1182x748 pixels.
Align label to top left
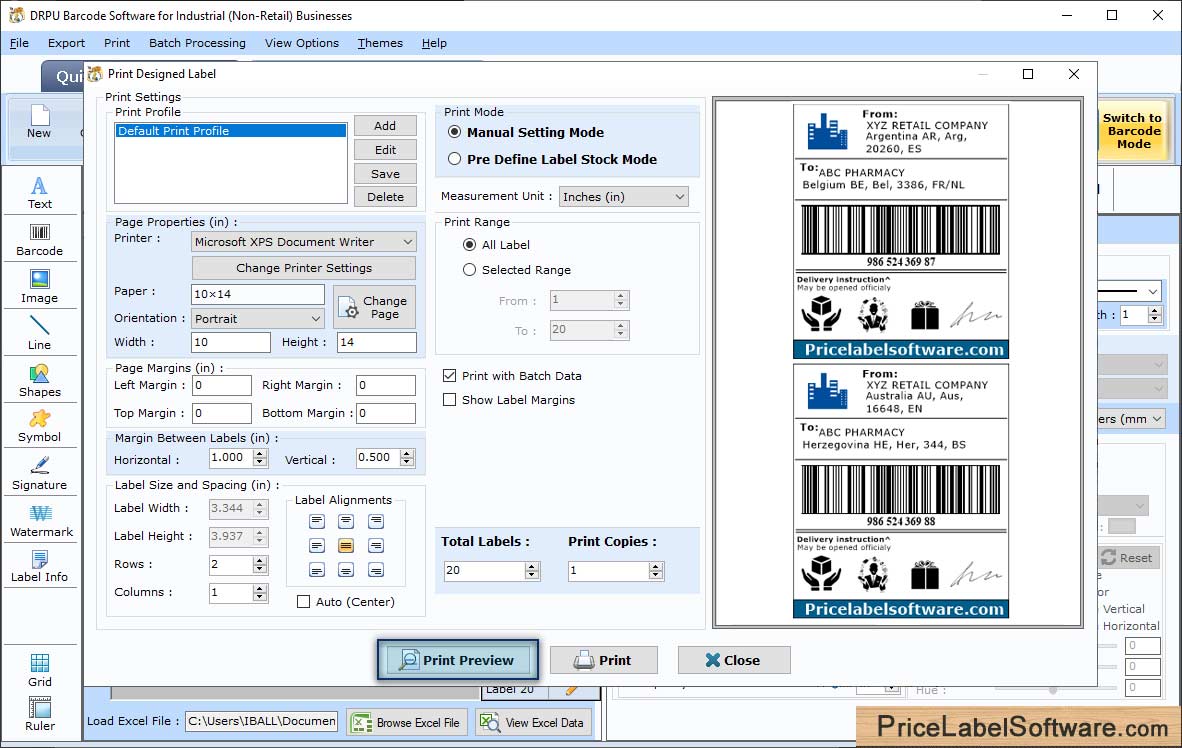(x=317, y=521)
